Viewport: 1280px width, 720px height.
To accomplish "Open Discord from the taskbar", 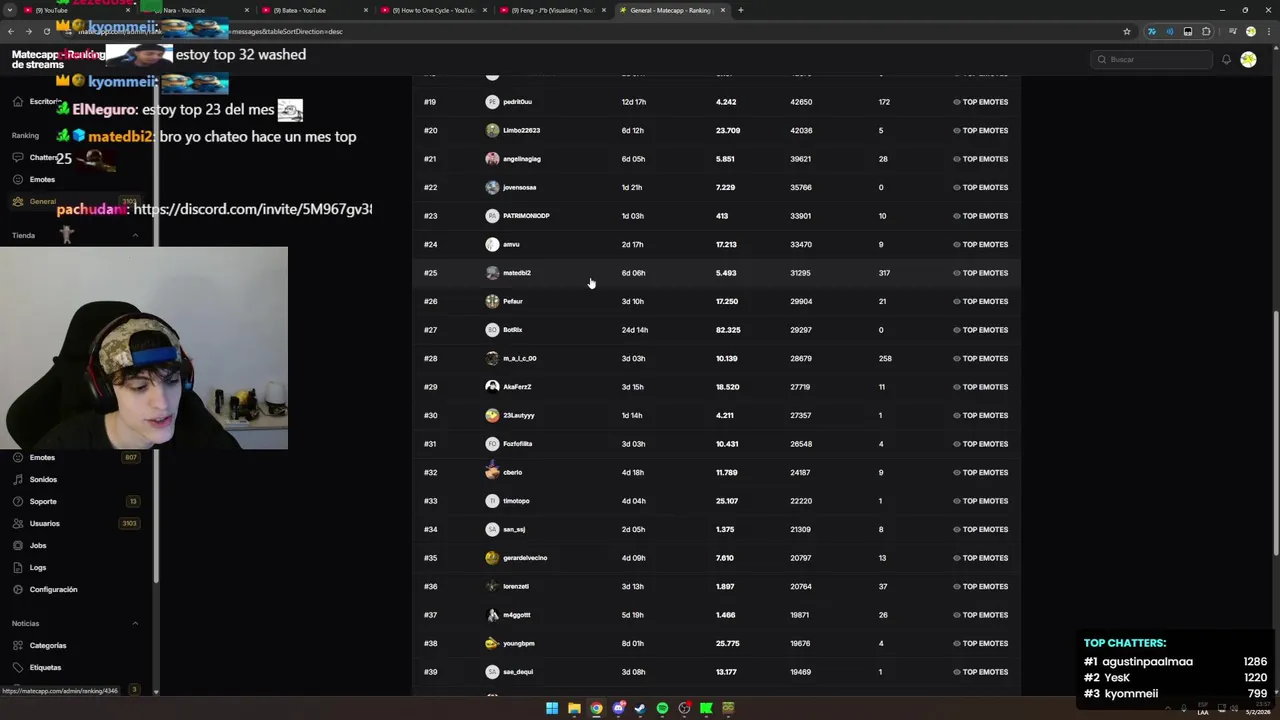I will [x=618, y=708].
